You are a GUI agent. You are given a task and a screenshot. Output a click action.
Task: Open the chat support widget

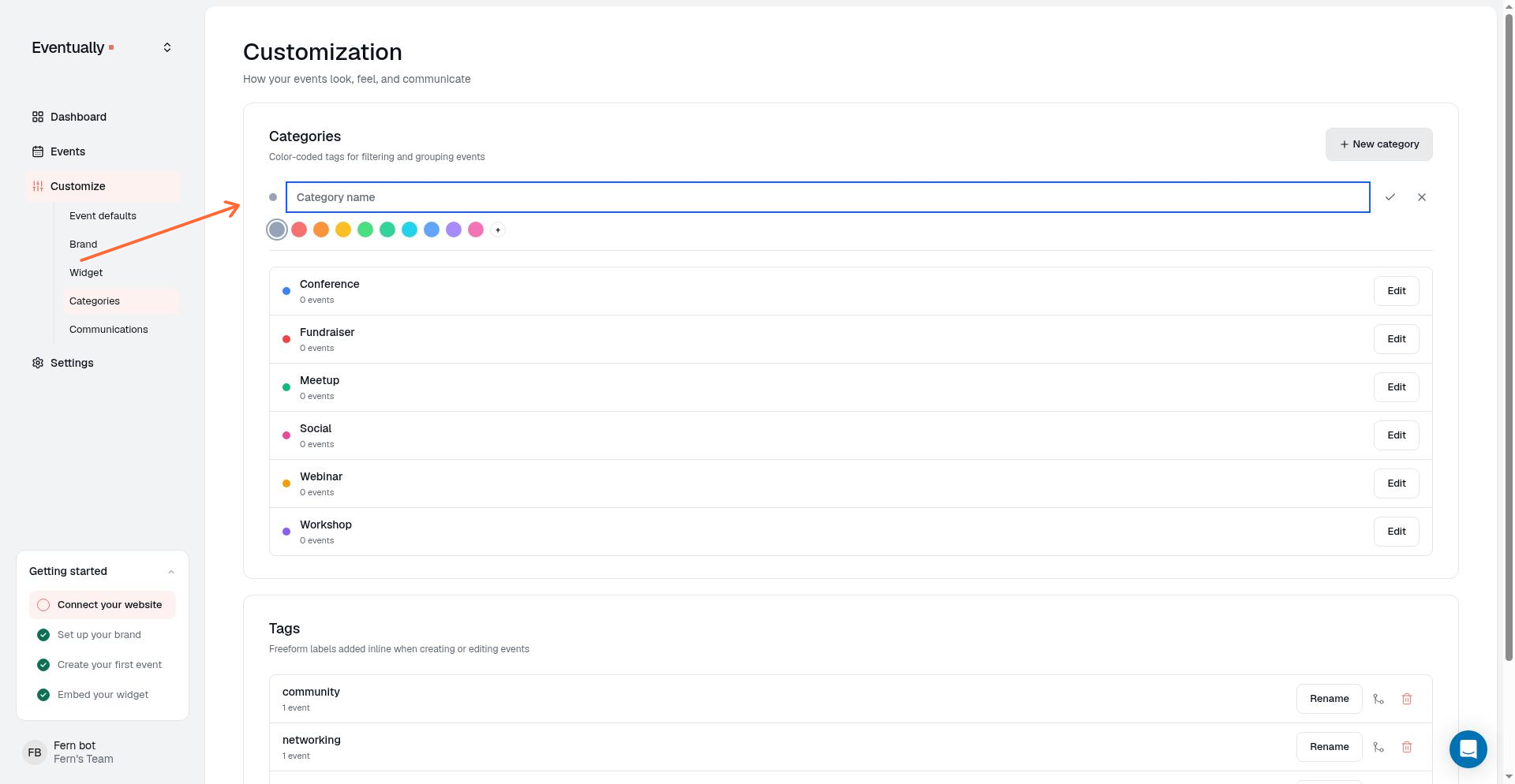pyautogui.click(x=1468, y=749)
